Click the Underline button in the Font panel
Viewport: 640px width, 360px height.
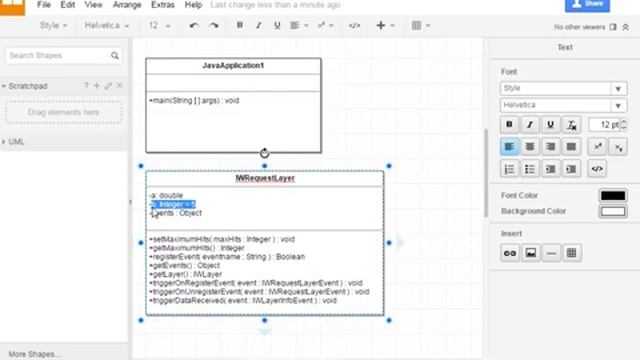click(550, 124)
